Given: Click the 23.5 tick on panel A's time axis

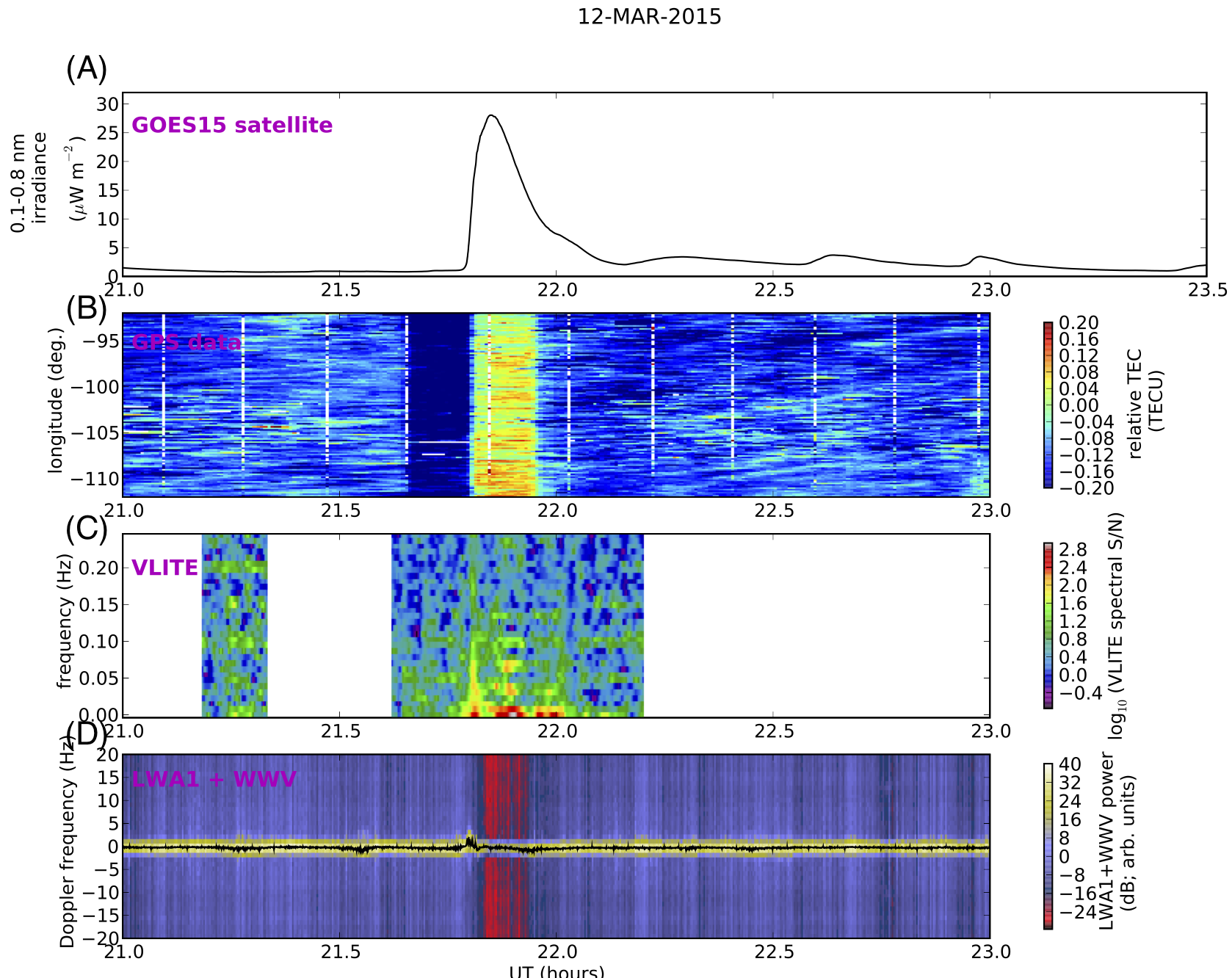Looking at the screenshot, I should coord(1208,291).
